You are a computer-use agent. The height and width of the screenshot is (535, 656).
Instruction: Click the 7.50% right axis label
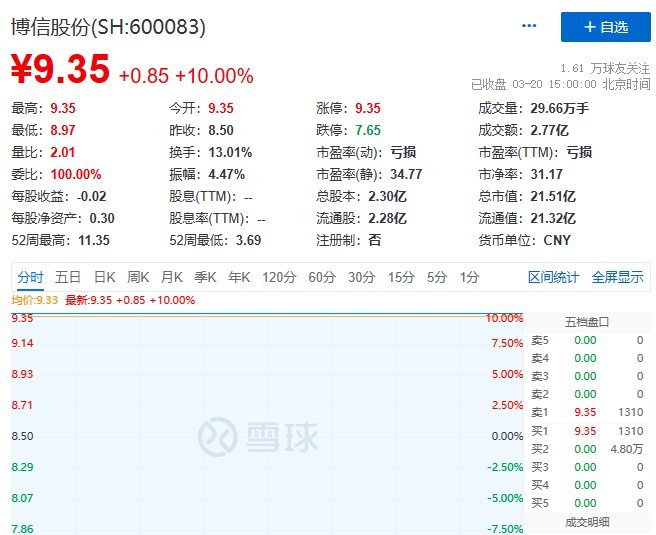coord(507,343)
